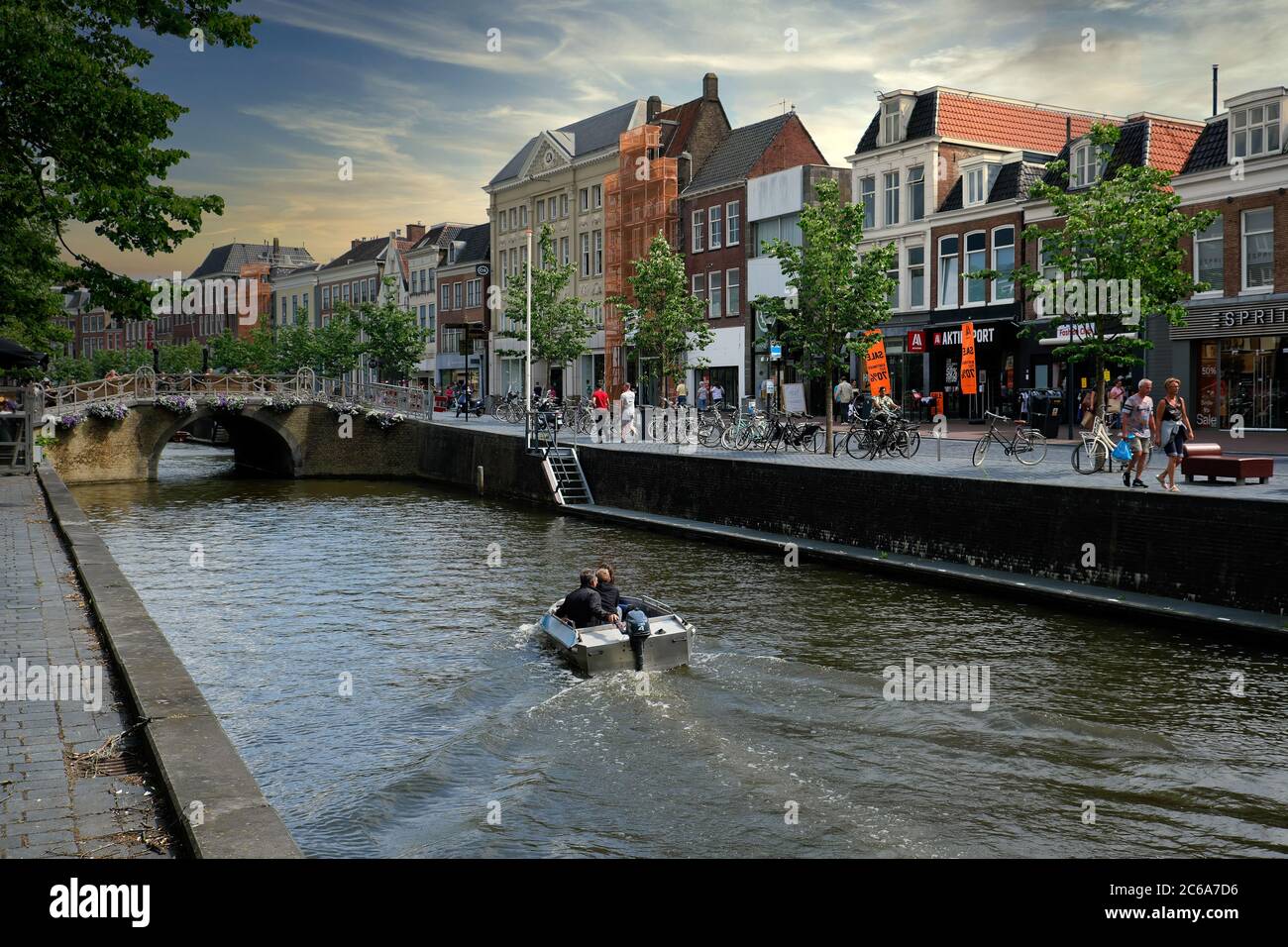Click the SPRIT storefront sign lettering
This screenshot has height=947, width=1288.
pos(1251,318)
